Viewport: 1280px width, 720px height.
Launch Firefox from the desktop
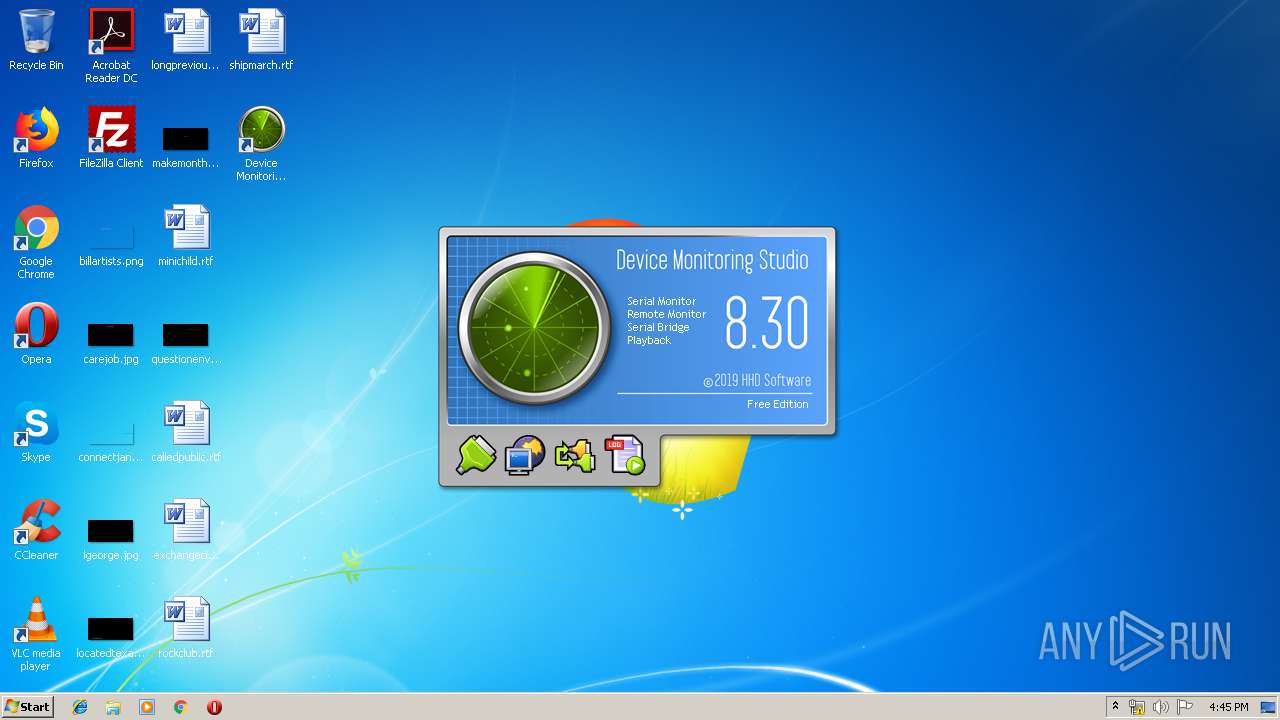pyautogui.click(x=36, y=138)
